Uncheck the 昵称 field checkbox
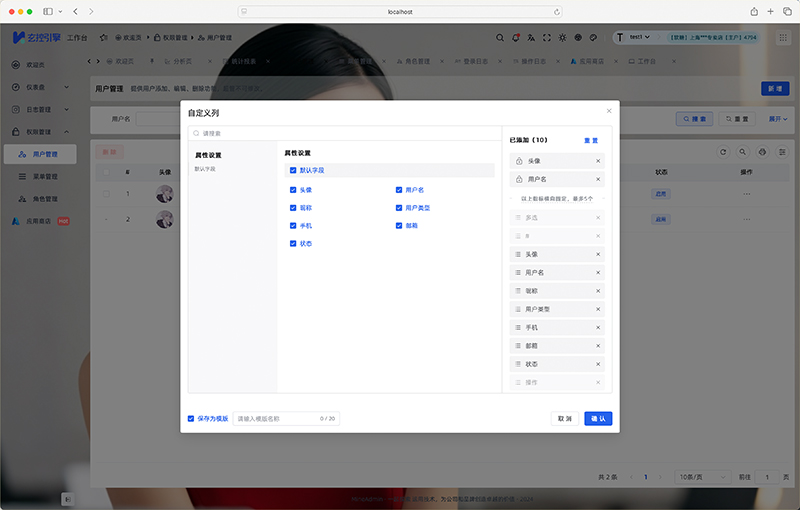This screenshot has height=510, width=800. coord(293,208)
